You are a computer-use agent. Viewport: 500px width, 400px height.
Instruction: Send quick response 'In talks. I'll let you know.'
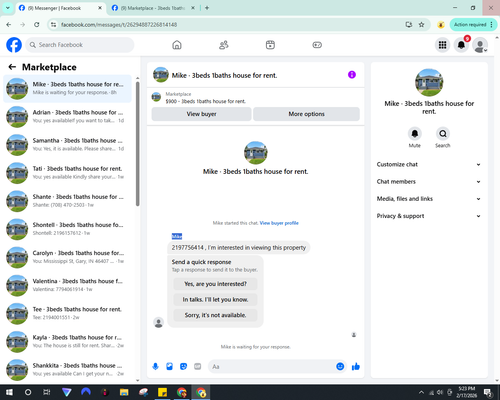click(215, 300)
